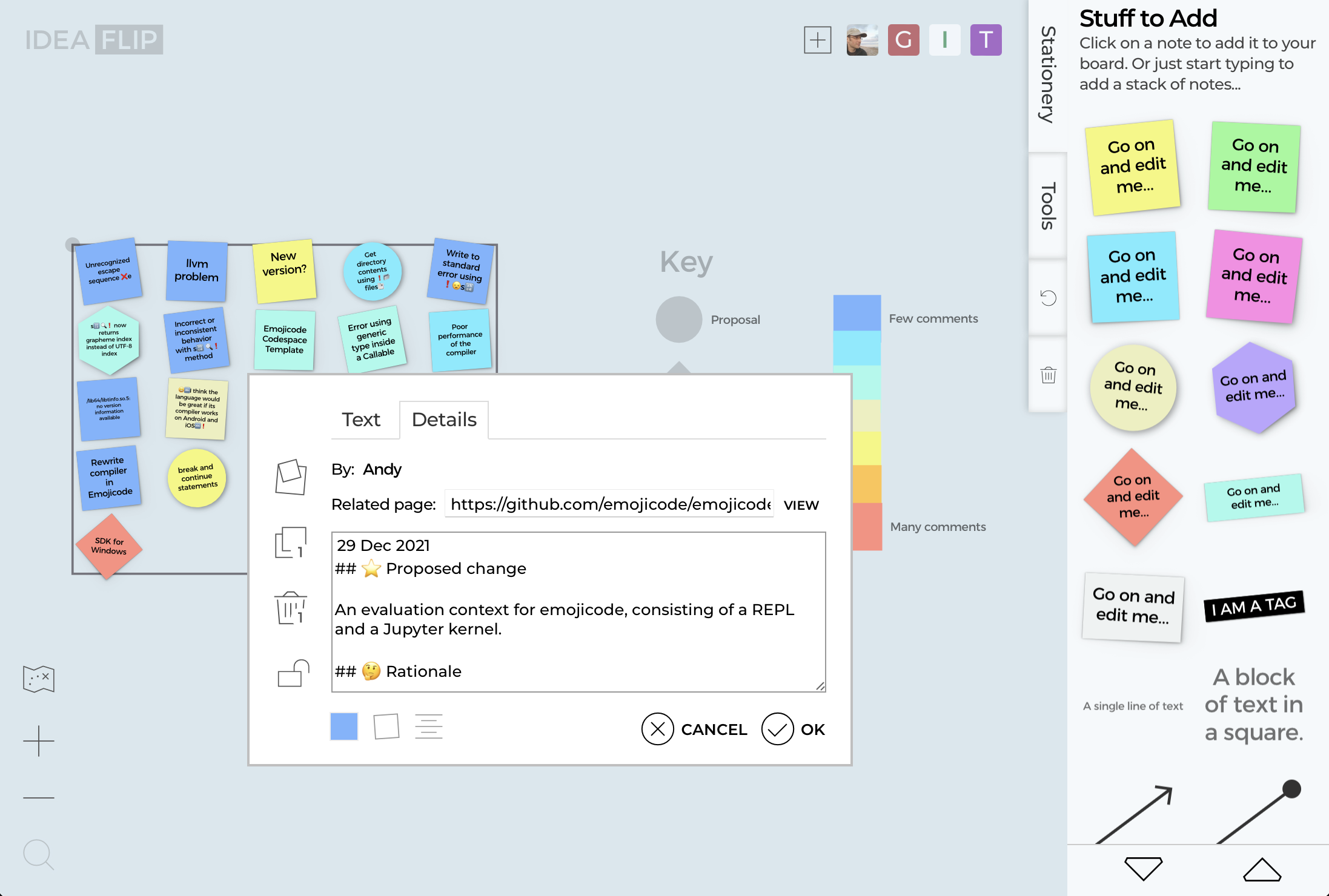Add the cyan square sticky note
Image resolution: width=1329 pixels, height=896 pixels.
pyautogui.click(x=1133, y=277)
